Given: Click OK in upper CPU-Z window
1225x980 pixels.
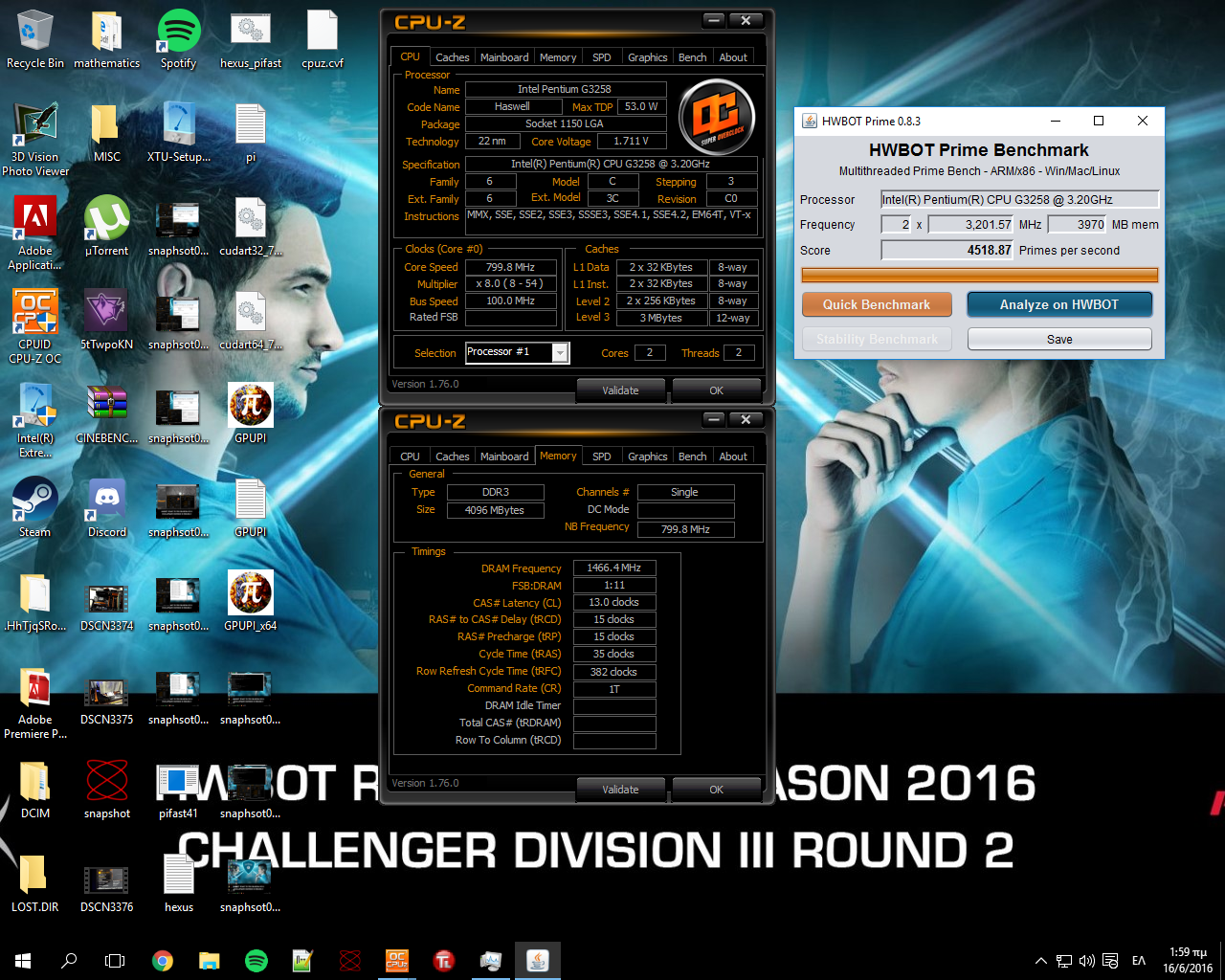Looking at the screenshot, I should pyautogui.click(x=716, y=390).
